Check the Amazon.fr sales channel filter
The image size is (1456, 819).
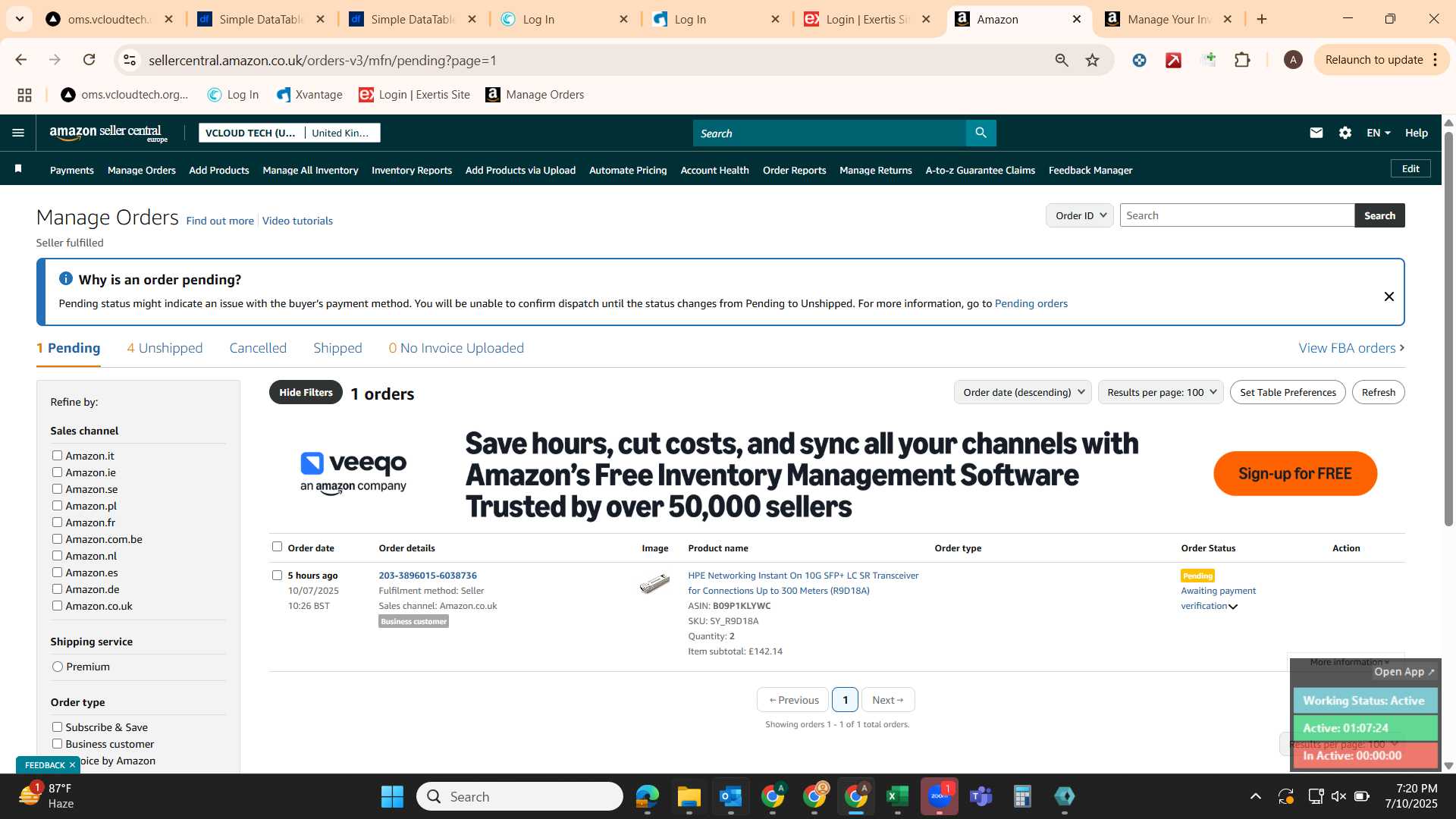click(x=57, y=522)
